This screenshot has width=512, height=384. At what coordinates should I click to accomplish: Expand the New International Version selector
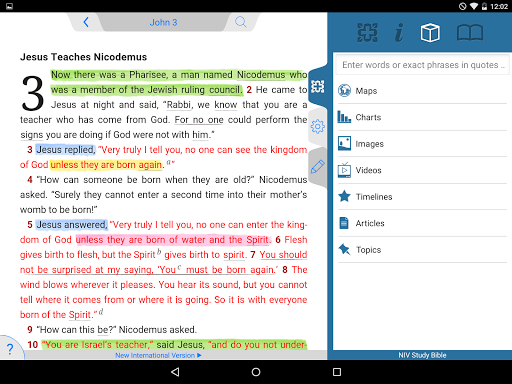[x=158, y=355]
